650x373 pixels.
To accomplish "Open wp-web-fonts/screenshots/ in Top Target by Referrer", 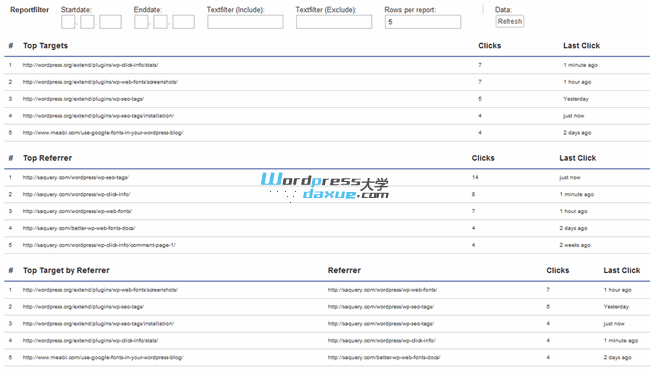I will [x=100, y=290].
